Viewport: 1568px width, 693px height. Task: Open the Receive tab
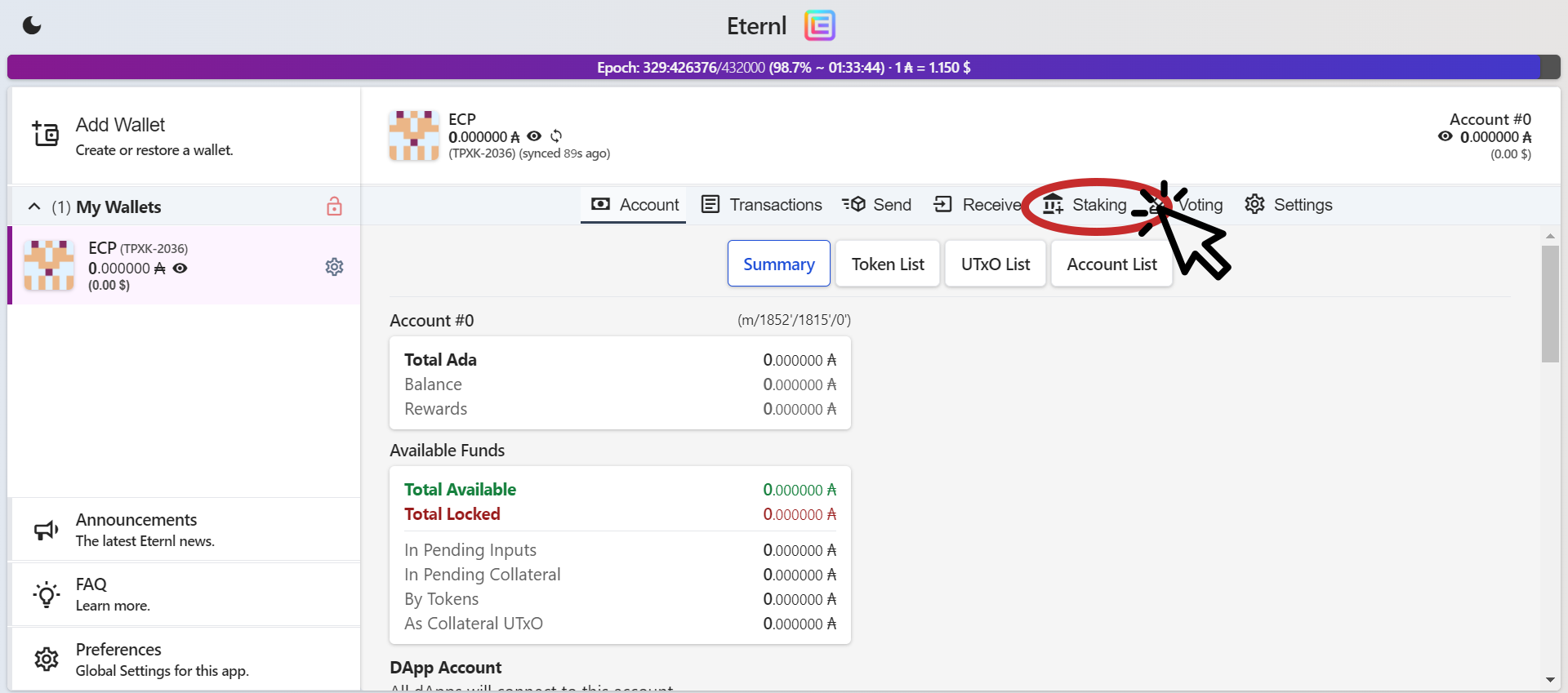coord(977,205)
